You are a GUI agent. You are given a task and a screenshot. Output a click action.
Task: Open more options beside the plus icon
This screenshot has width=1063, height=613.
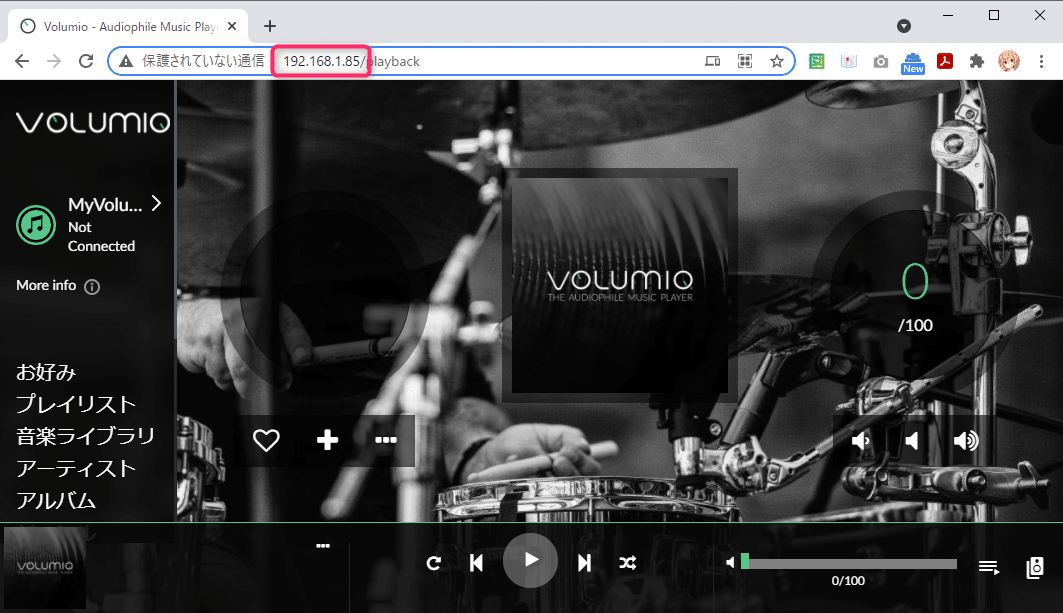tap(386, 440)
